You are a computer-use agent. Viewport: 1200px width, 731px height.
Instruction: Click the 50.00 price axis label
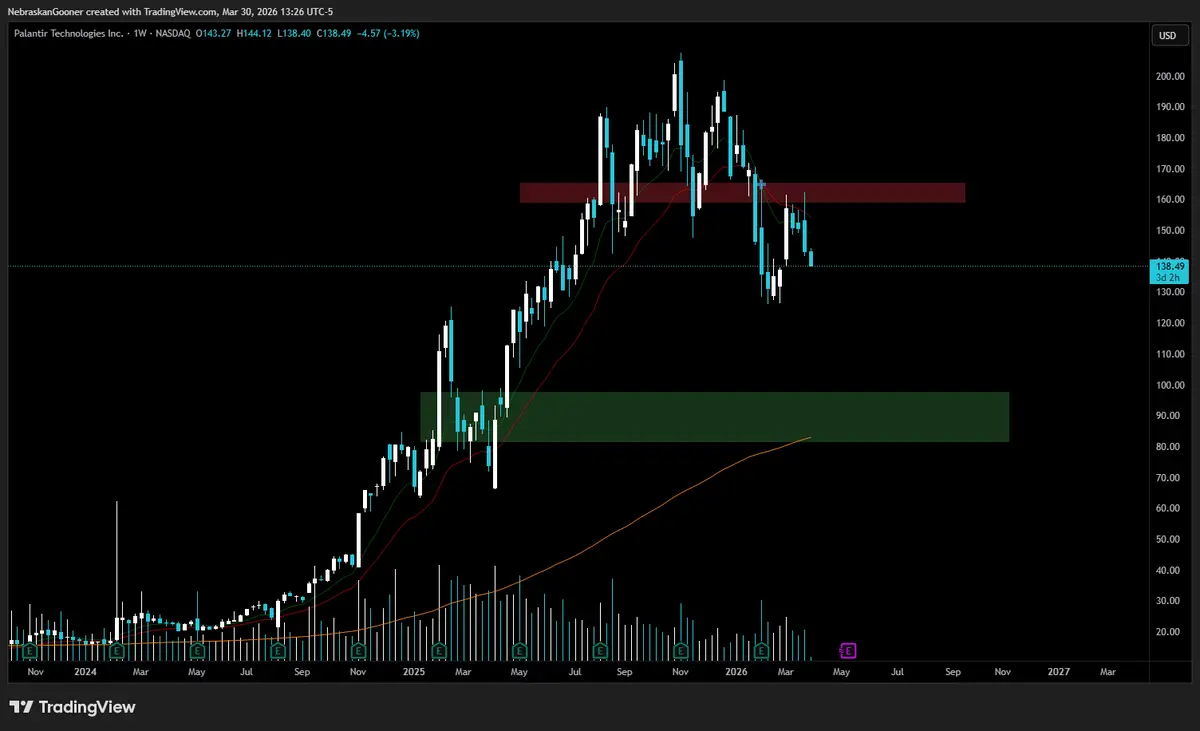[1170, 539]
